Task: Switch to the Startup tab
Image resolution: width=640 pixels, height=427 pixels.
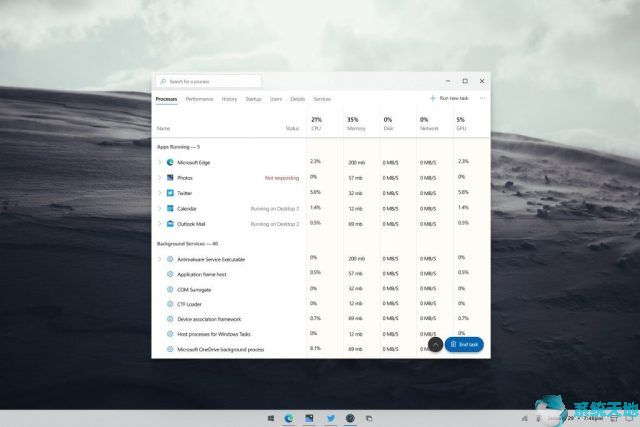Action: pyautogui.click(x=253, y=99)
